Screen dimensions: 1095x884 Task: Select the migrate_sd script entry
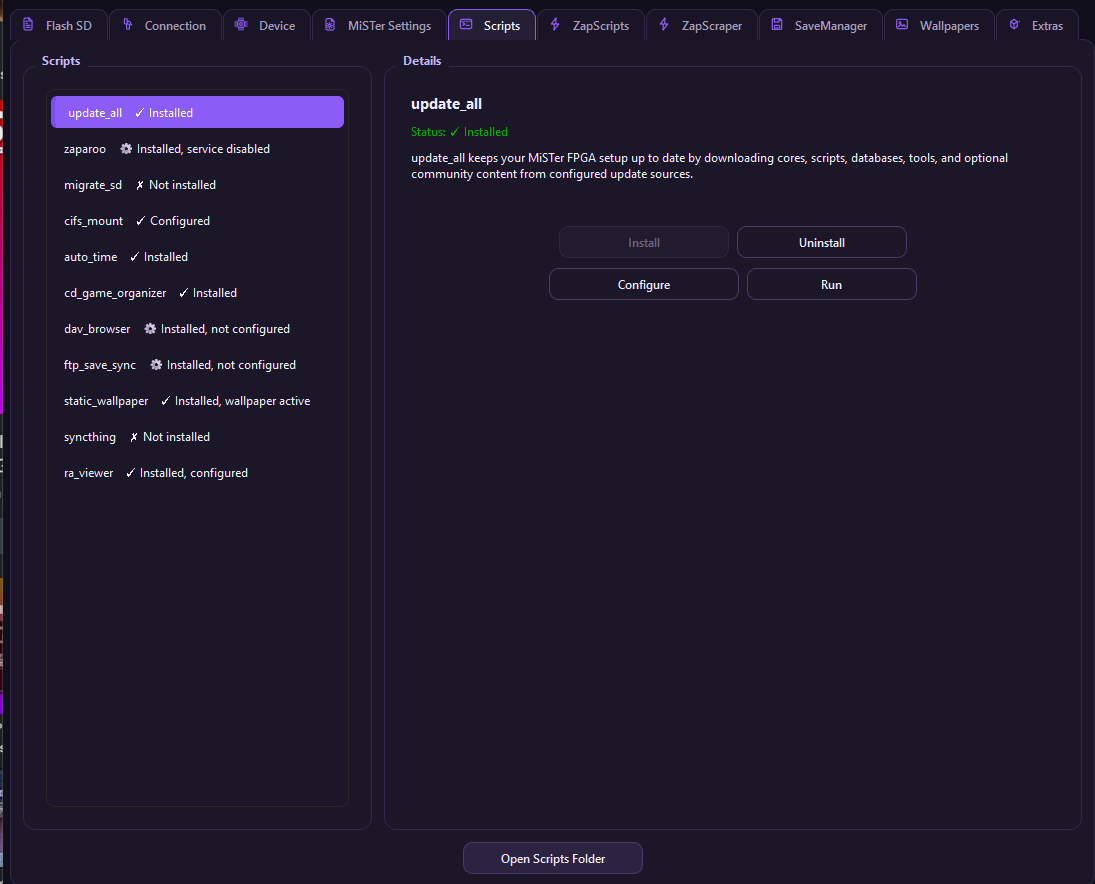[198, 185]
